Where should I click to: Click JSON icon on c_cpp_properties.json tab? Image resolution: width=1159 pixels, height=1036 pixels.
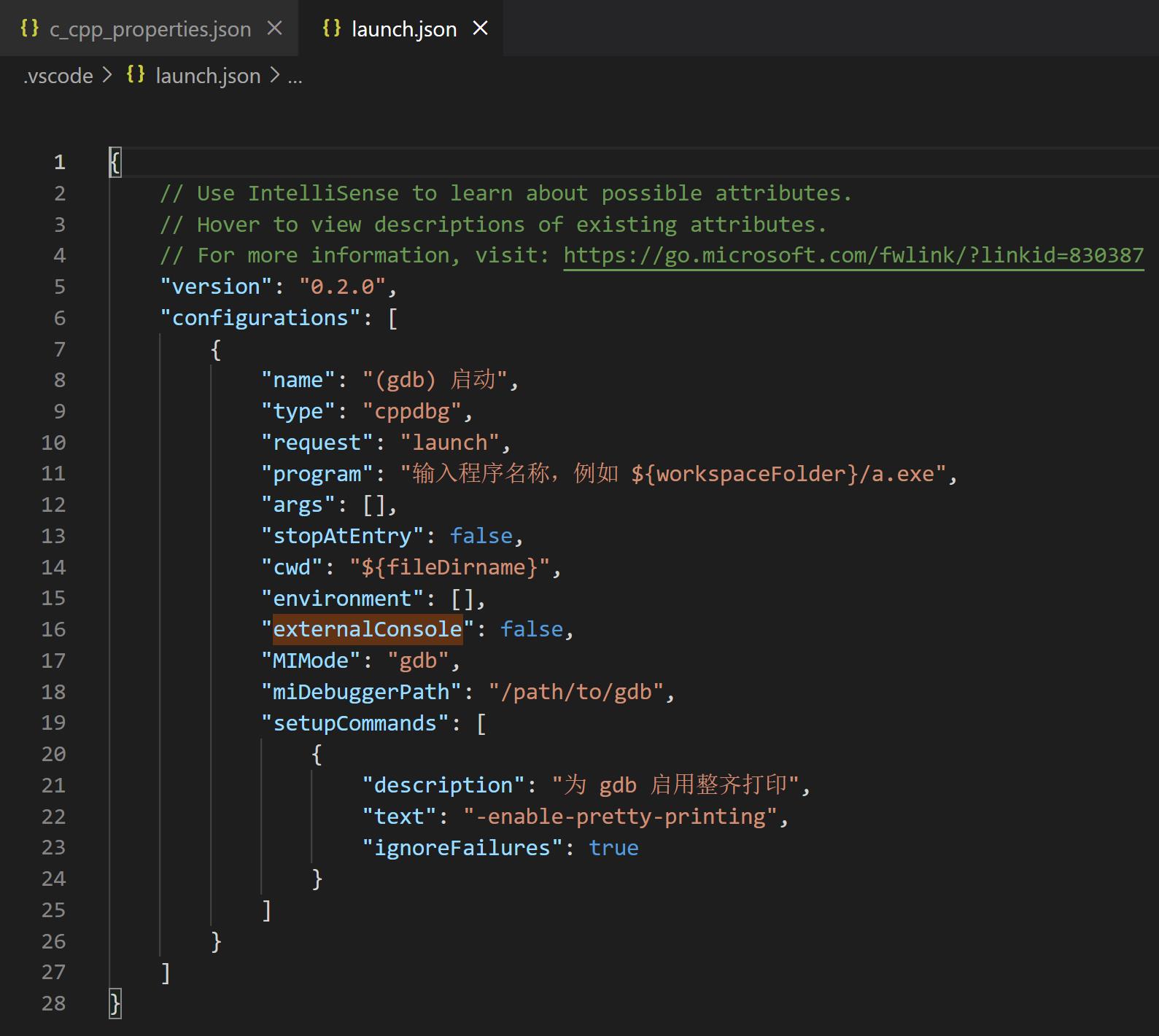coord(30,28)
